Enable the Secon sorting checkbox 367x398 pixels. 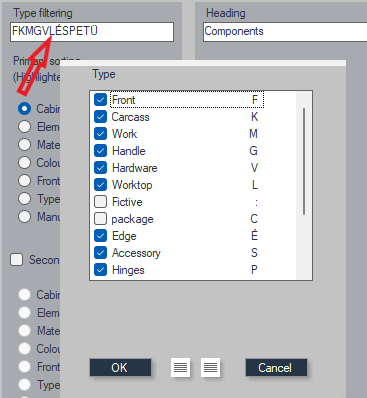coord(17,260)
